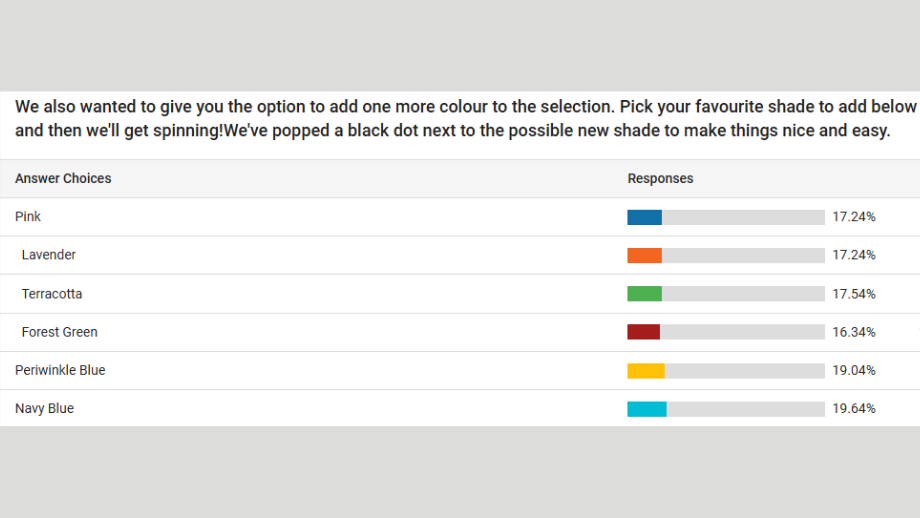Click the survey question text
Screen dimensions: 920x518
click(465, 119)
